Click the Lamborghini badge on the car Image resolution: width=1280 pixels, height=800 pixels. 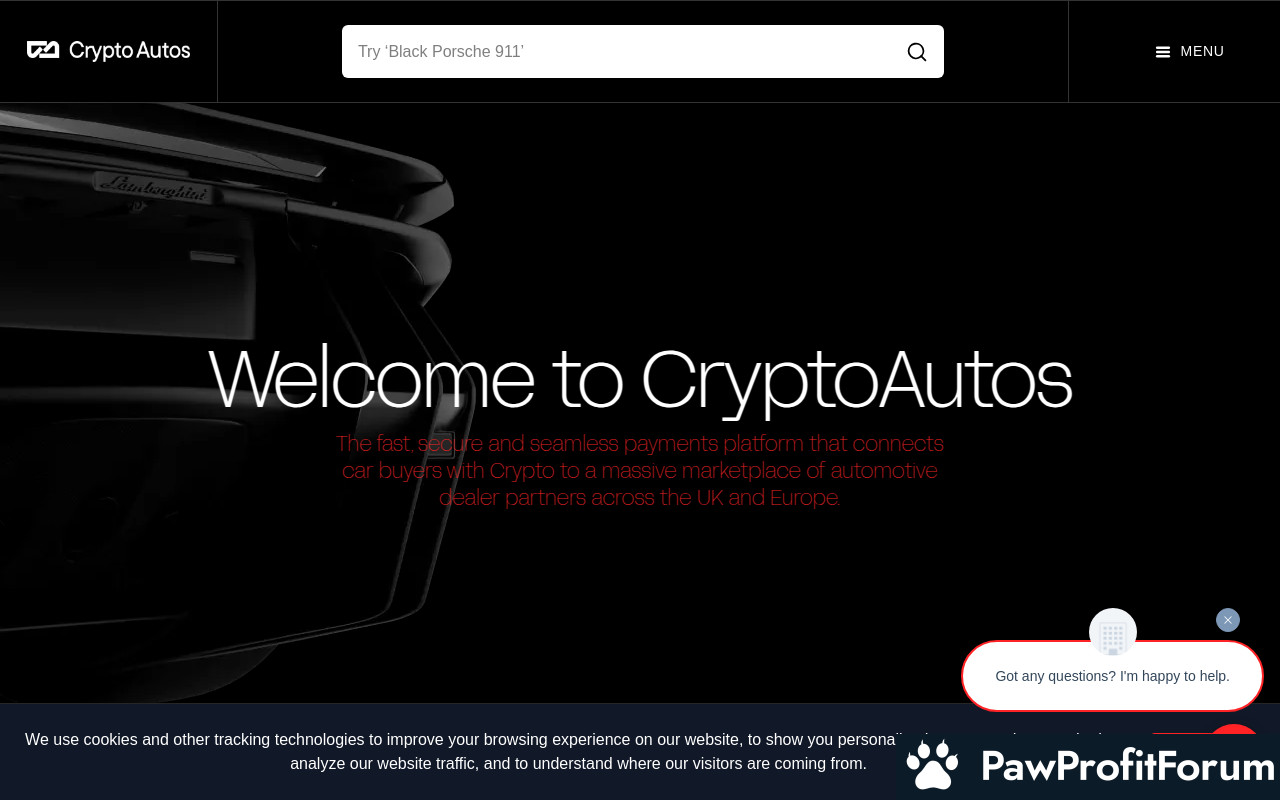pos(152,187)
